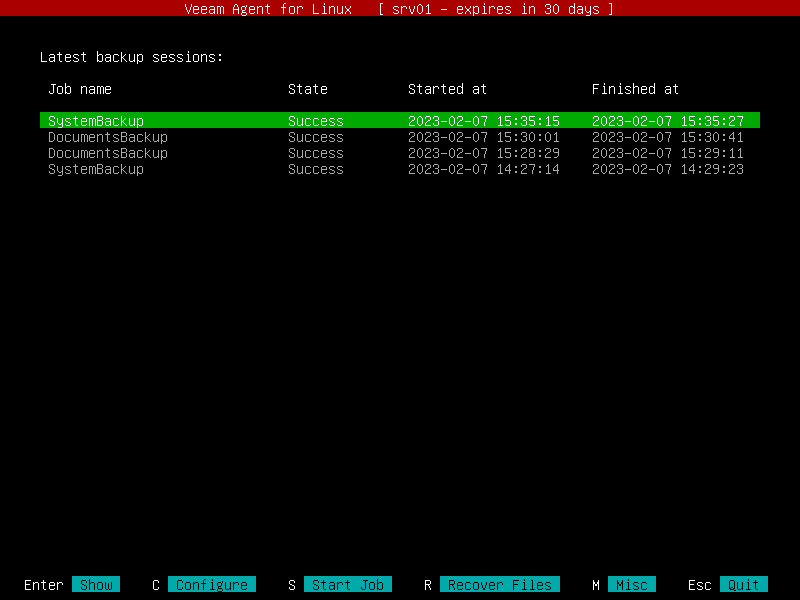Viewport: 800px width, 600px height.
Task: Select DocumentsBackup session started at 15:30:01
Action: (399, 137)
